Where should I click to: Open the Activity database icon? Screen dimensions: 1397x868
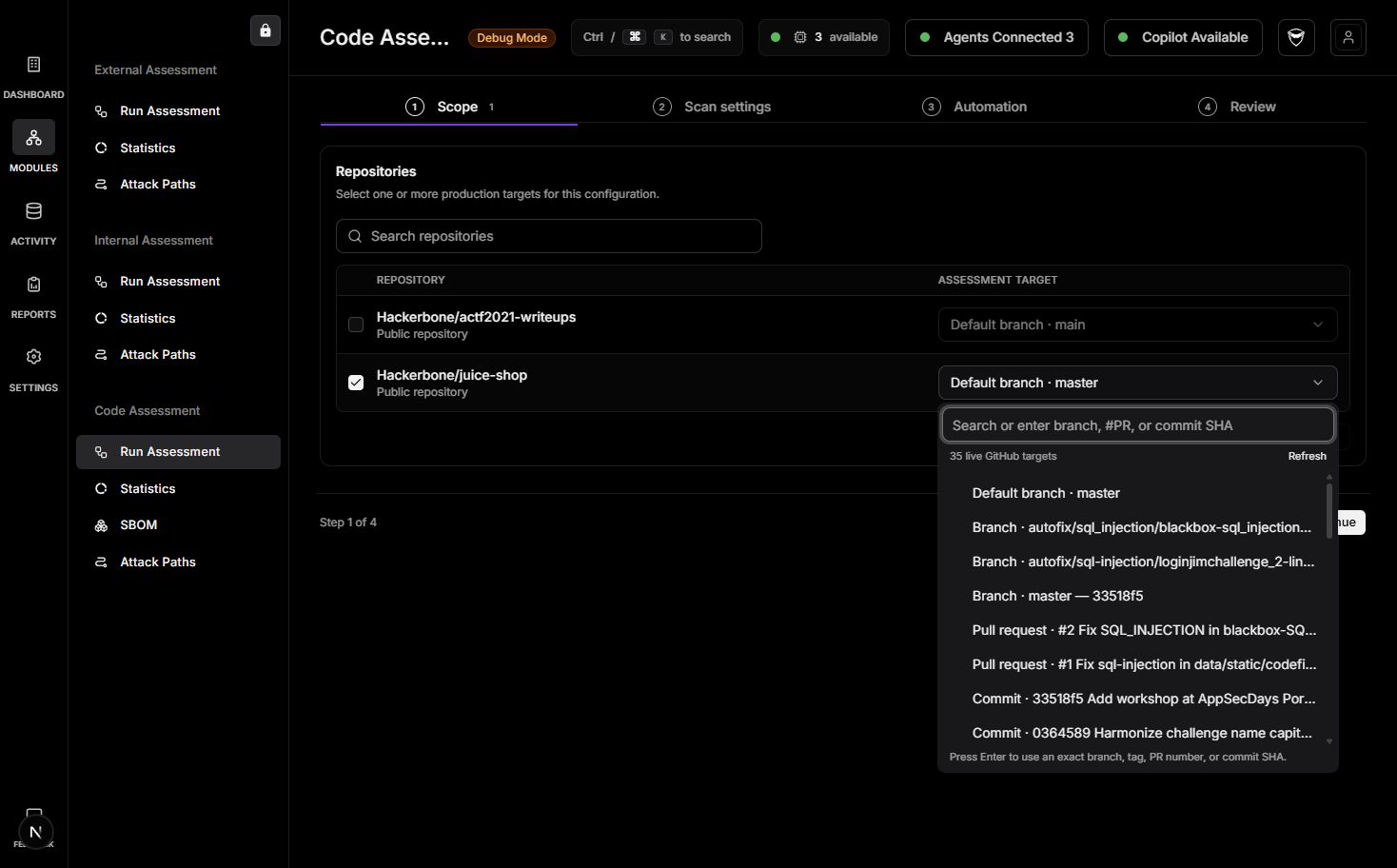point(33,211)
